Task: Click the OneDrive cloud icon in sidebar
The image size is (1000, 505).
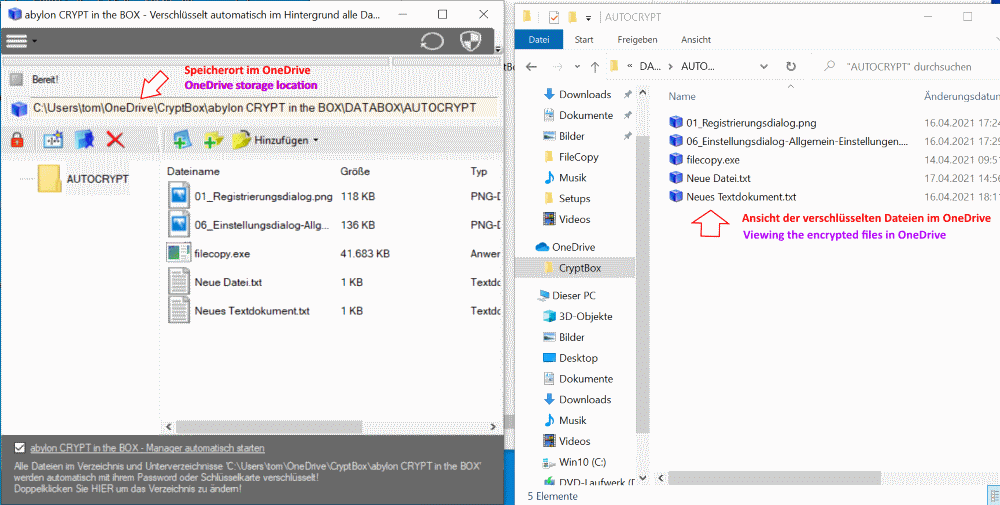Action: [x=541, y=247]
